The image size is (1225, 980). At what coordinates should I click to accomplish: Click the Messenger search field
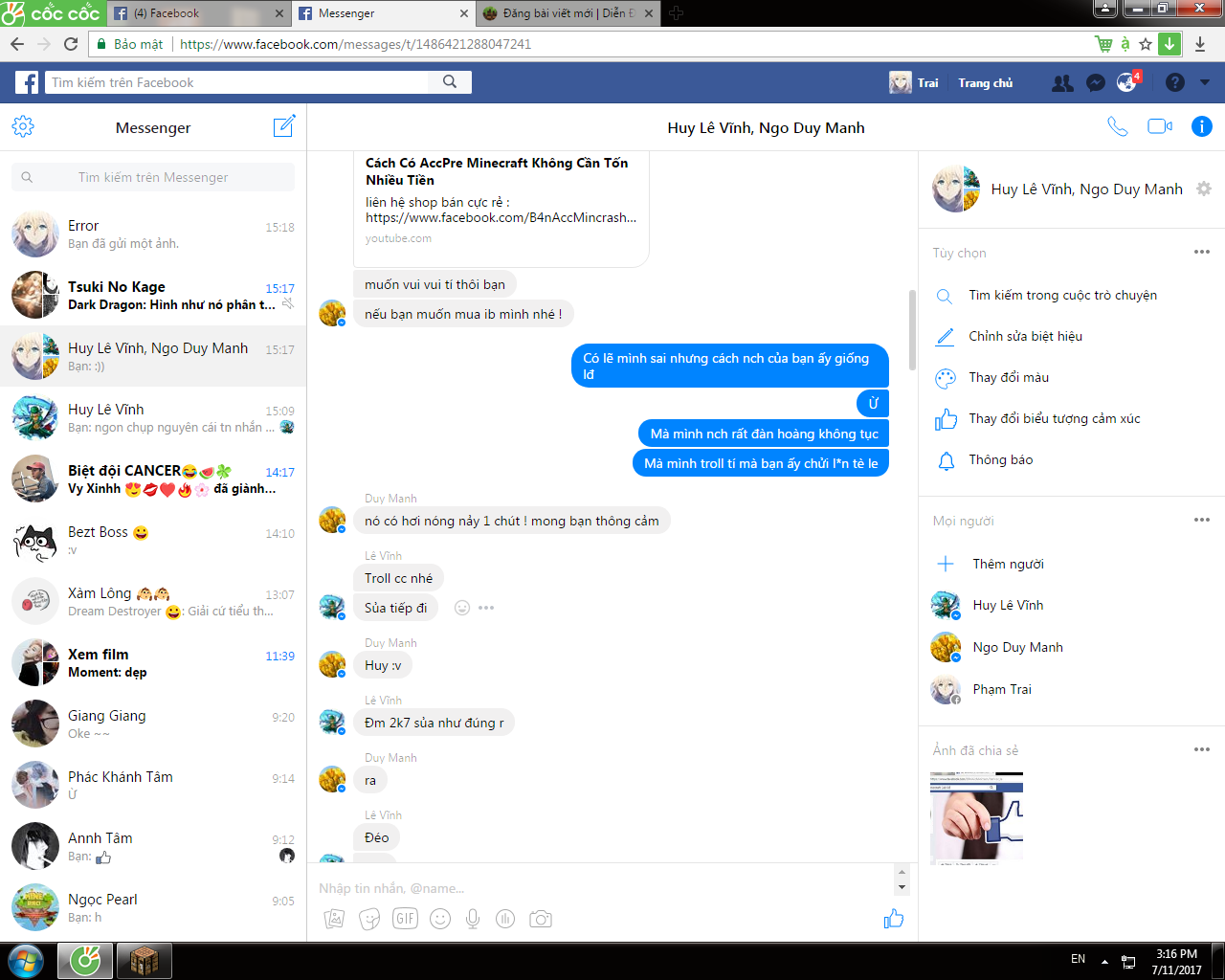pos(153,177)
